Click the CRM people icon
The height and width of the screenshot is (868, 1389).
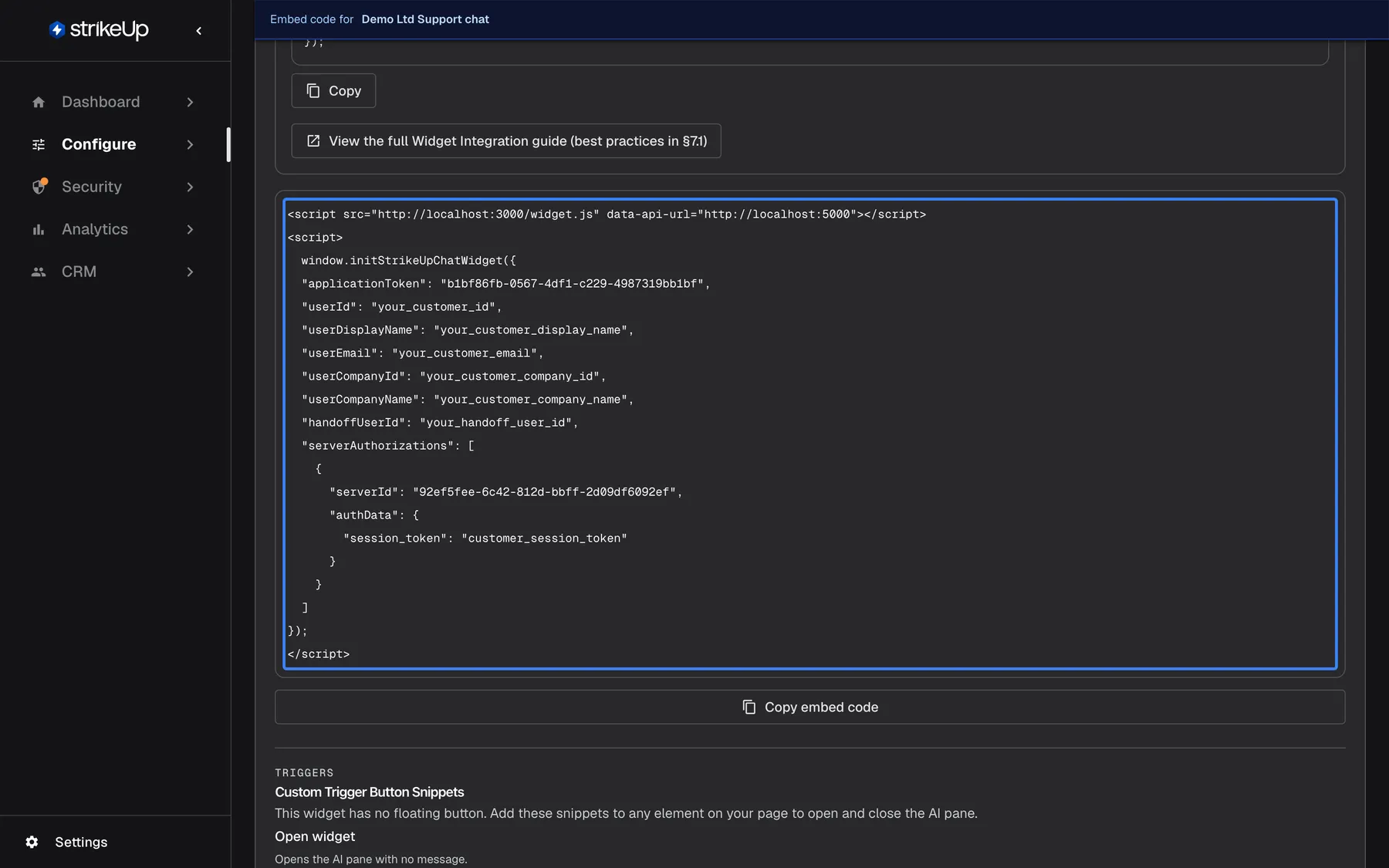click(39, 272)
